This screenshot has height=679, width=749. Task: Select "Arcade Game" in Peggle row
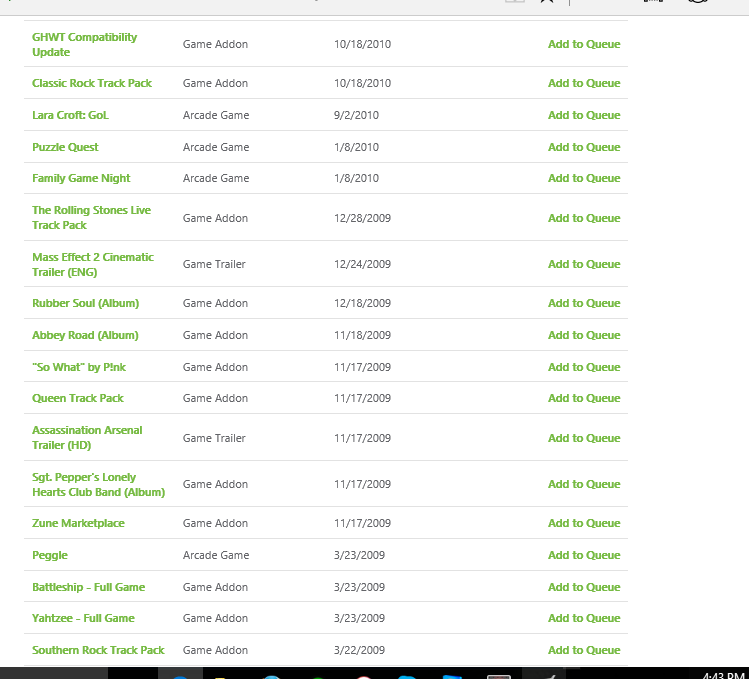click(x=216, y=555)
